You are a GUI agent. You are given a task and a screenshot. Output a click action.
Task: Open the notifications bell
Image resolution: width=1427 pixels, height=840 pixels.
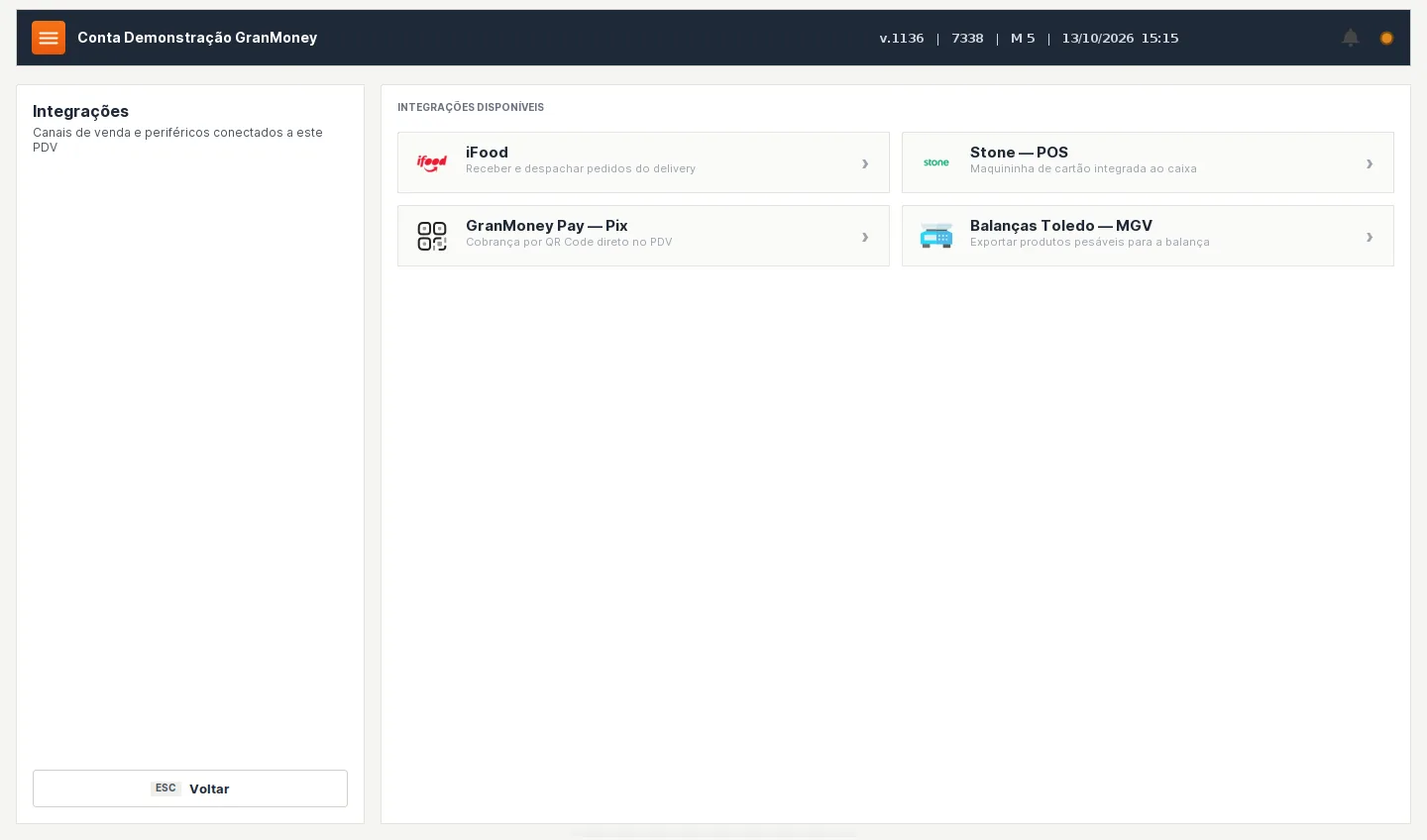pyautogui.click(x=1351, y=38)
